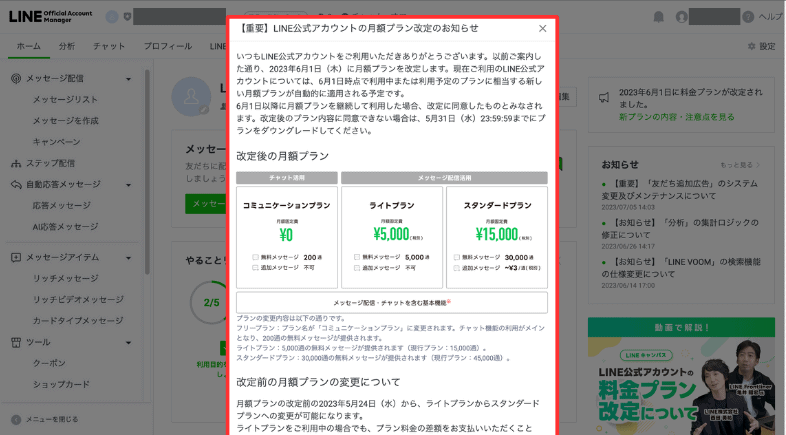Open メッセージを作成 in sidebar
Image resolution: width=786 pixels, height=435 pixels.
tap(66, 121)
